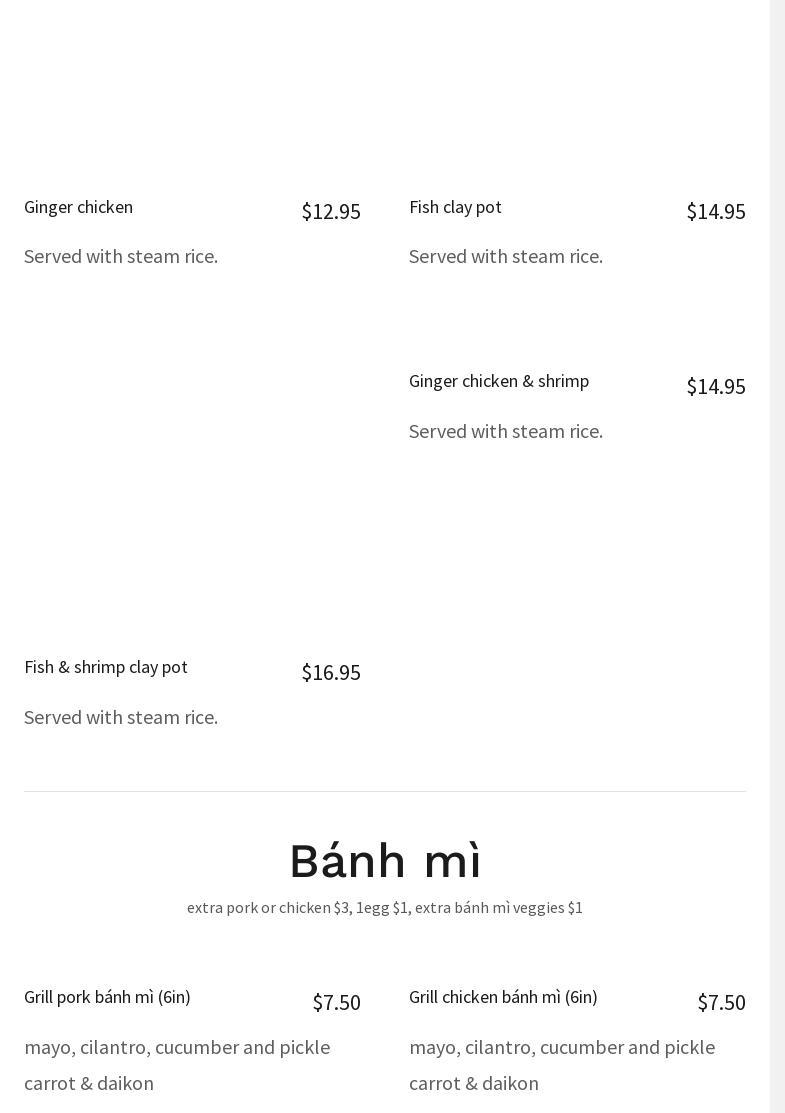Click the Ginger chicken & shrimp price
The image size is (785, 1113).
pyautogui.click(x=715, y=387)
